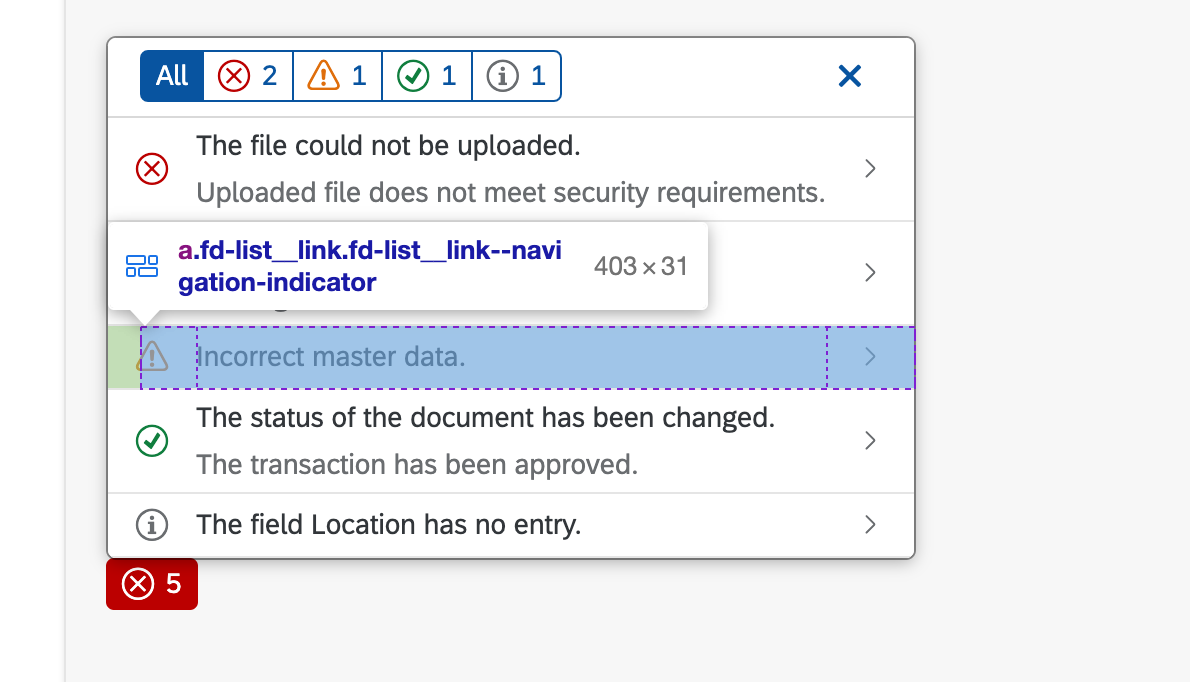Expand chevron of Location field row
This screenshot has height=682, width=1190.
coord(870,525)
